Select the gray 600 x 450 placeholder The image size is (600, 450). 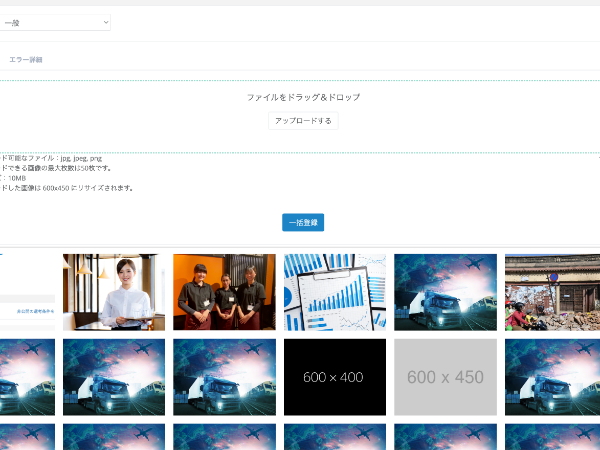pos(445,376)
